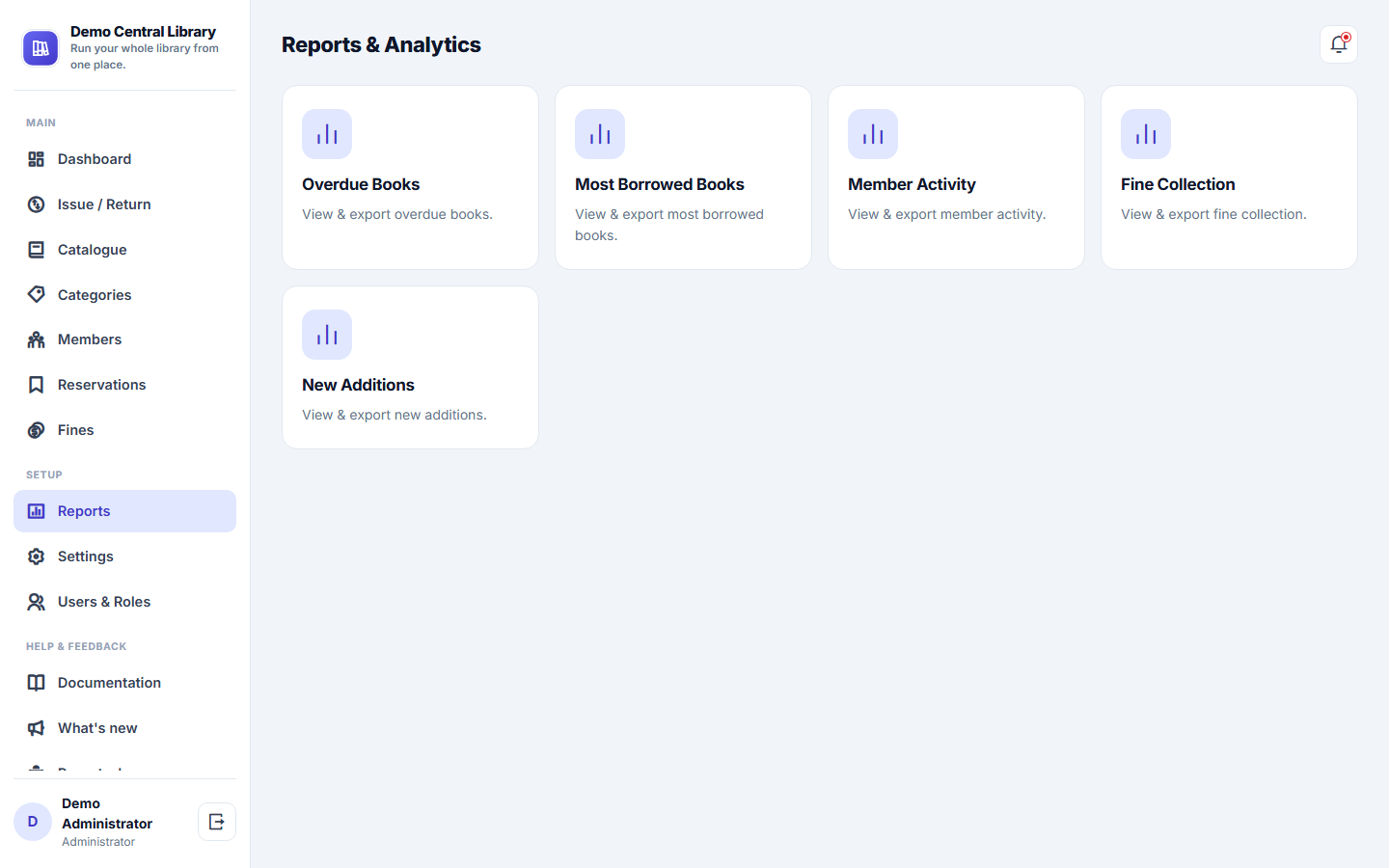Click the Reservations bookmark icon
This screenshot has height=868, width=1389.
36,385
